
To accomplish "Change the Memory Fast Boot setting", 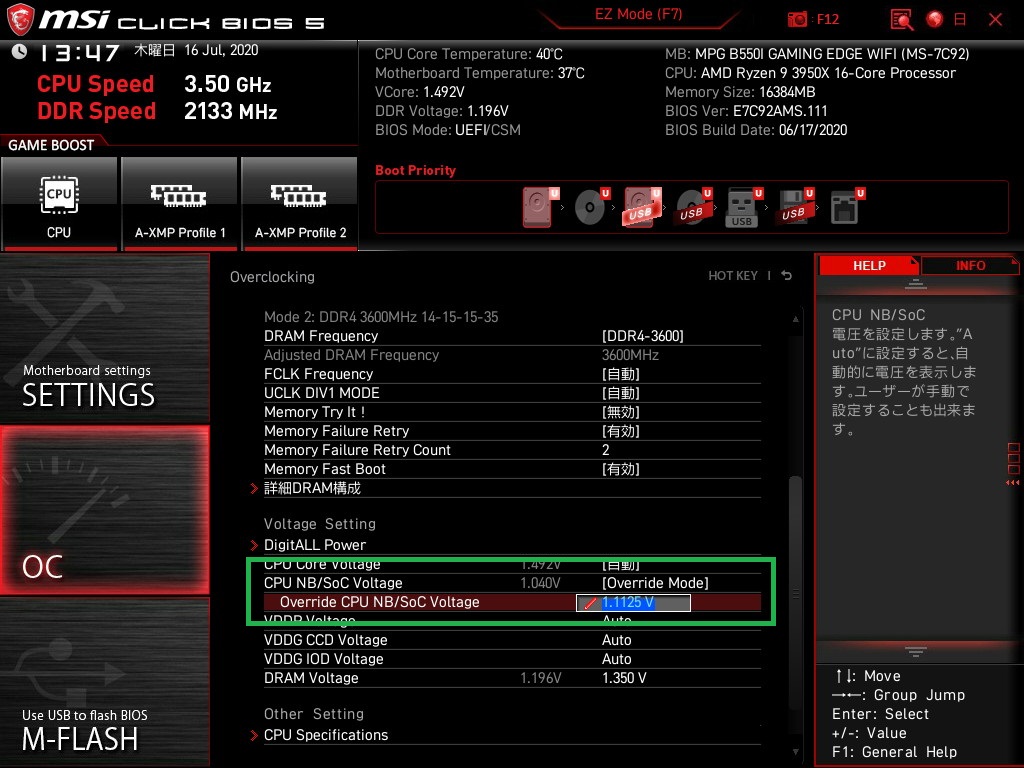I will click(620, 469).
